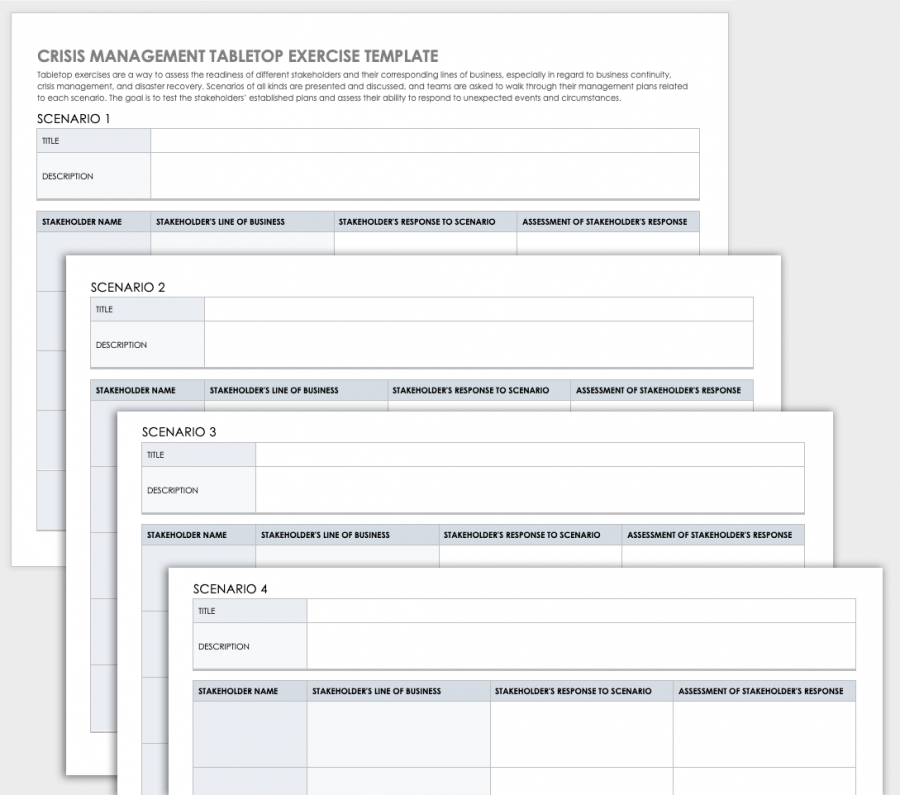
Task: Click the Scenario 1 Title input field
Action: click(424, 141)
